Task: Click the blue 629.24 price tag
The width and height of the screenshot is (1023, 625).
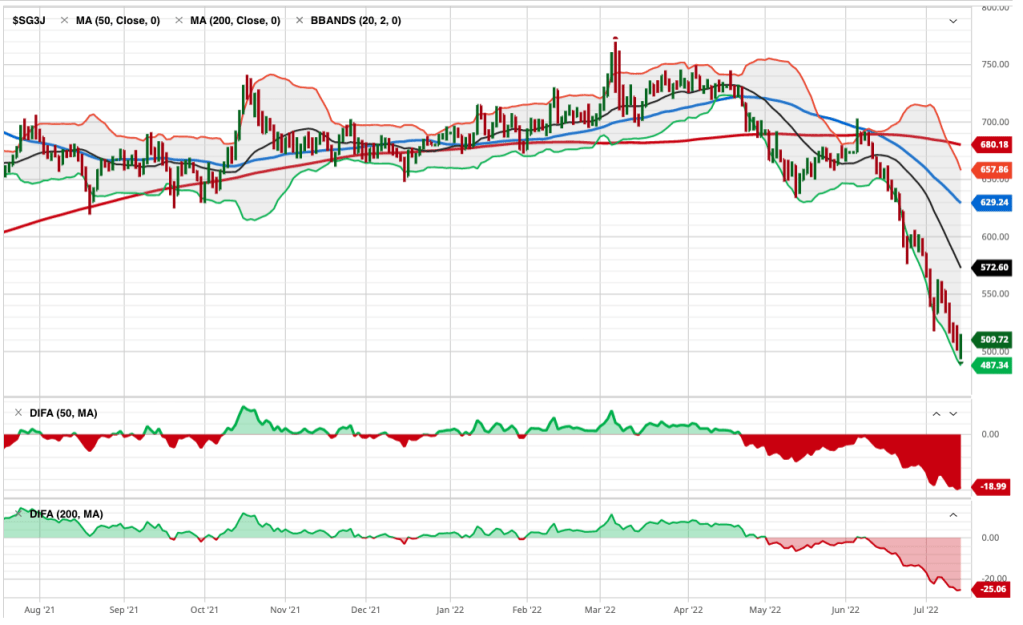Action: (x=994, y=202)
